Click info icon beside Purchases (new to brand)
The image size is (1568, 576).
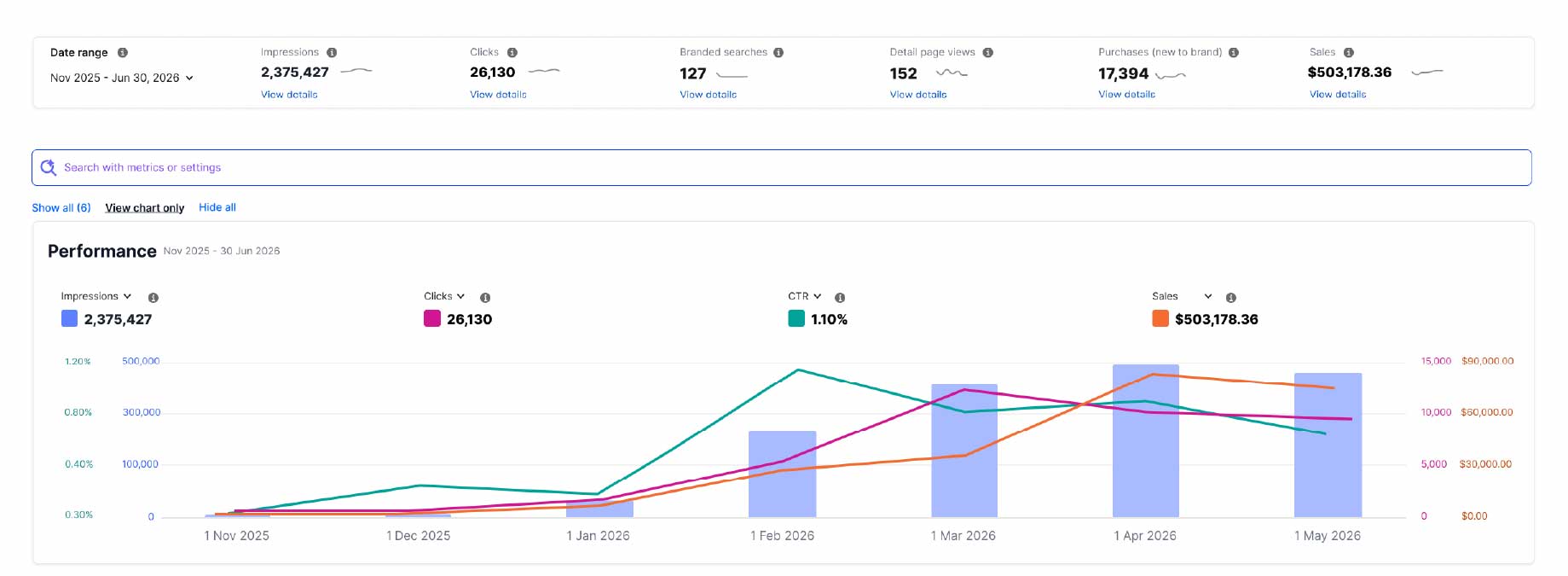[x=1234, y=53]
